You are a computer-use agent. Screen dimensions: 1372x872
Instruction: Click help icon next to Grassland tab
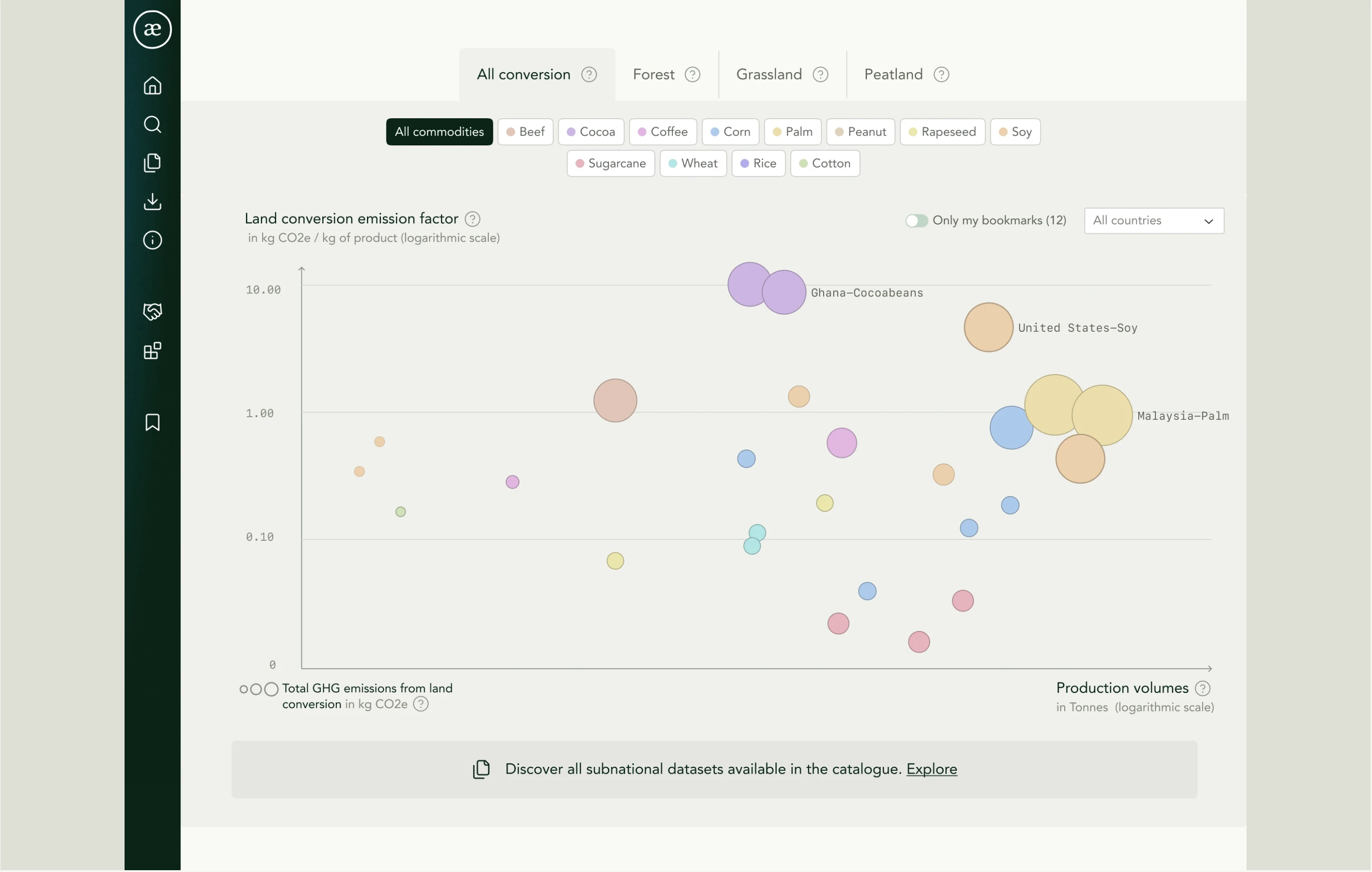tap(820, 74)
